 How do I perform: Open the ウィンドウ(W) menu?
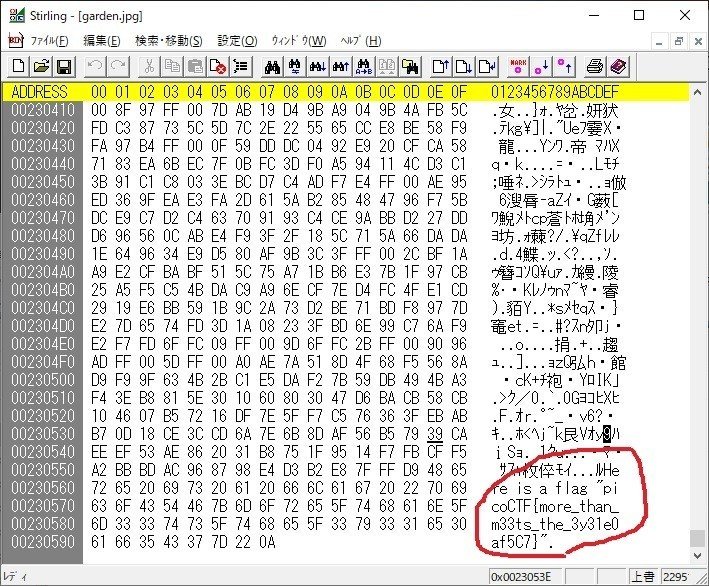pyautogui.click(x=299, y=41)
